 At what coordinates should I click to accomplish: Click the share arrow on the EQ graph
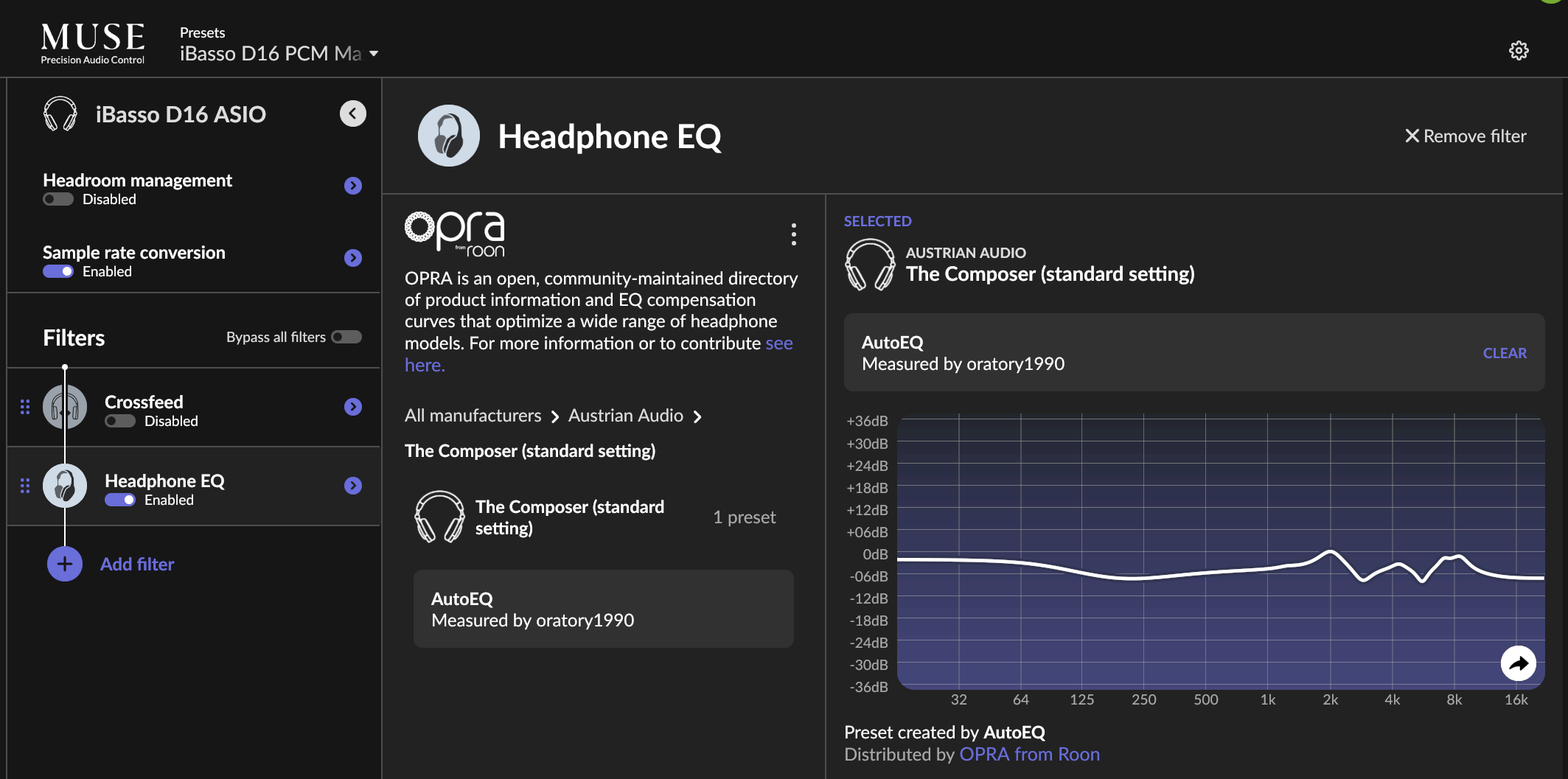[1518, 663]
